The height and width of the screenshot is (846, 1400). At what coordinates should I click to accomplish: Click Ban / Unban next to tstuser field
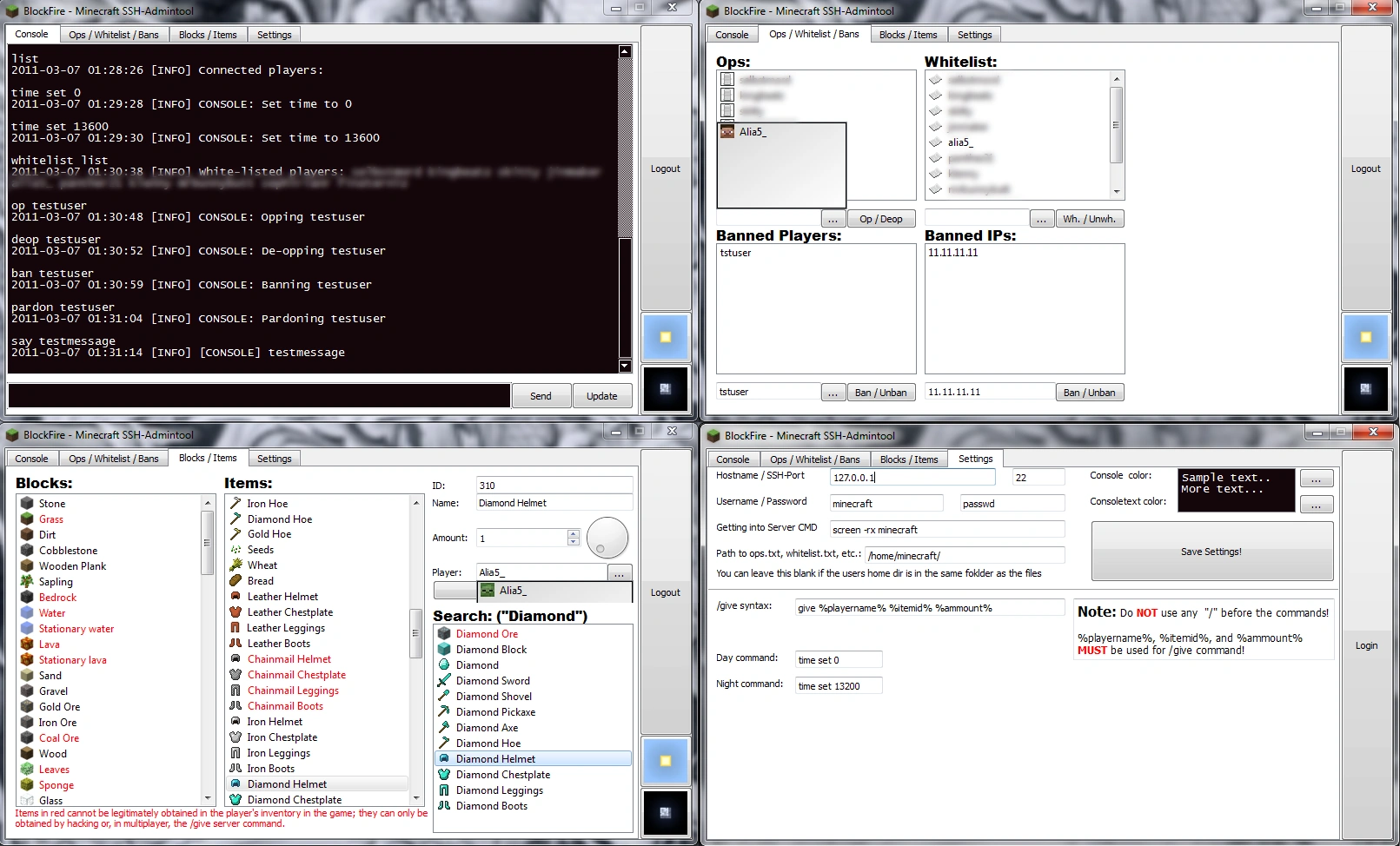881,393
